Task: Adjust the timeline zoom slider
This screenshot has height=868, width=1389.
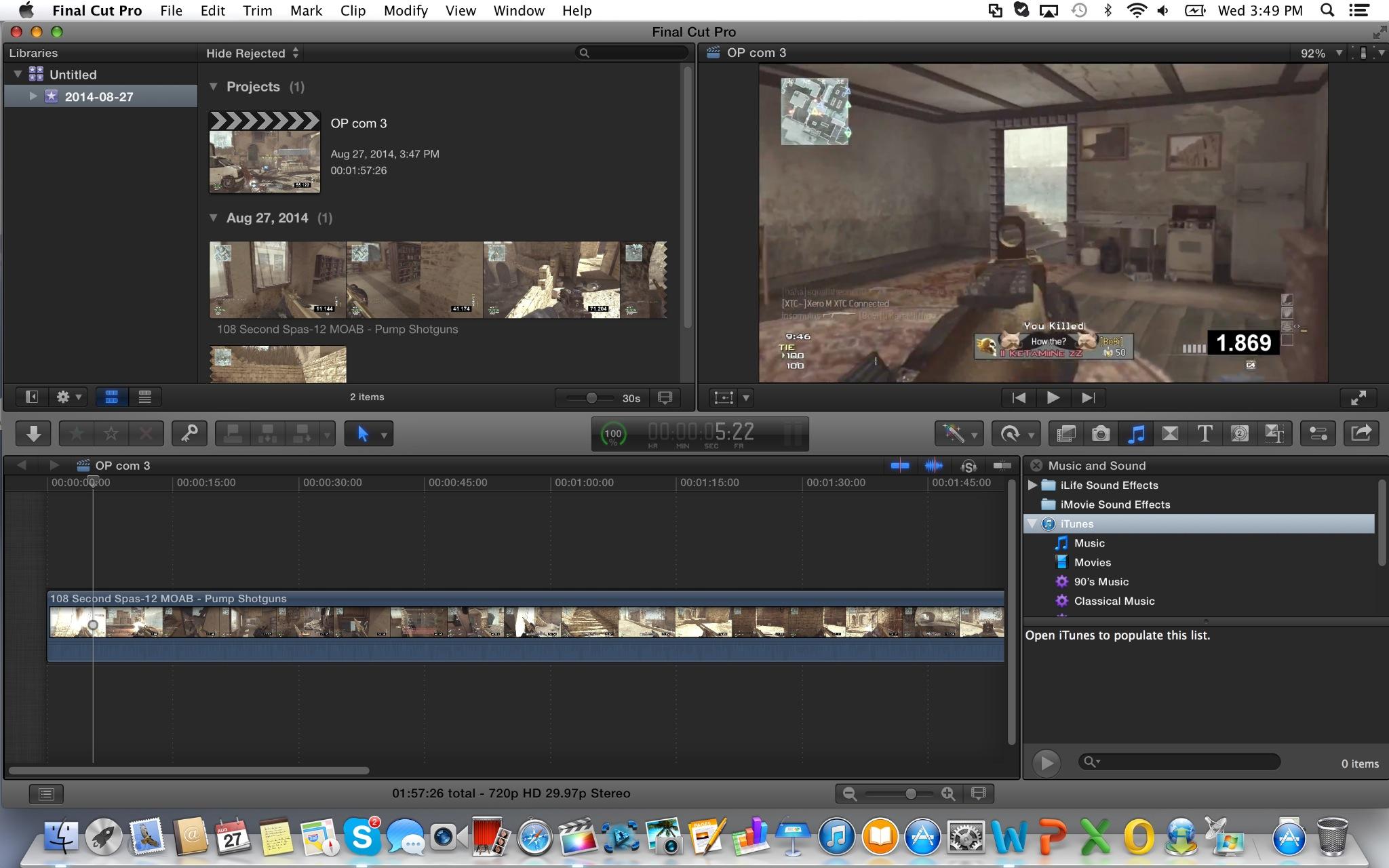Action: [910, 793]
